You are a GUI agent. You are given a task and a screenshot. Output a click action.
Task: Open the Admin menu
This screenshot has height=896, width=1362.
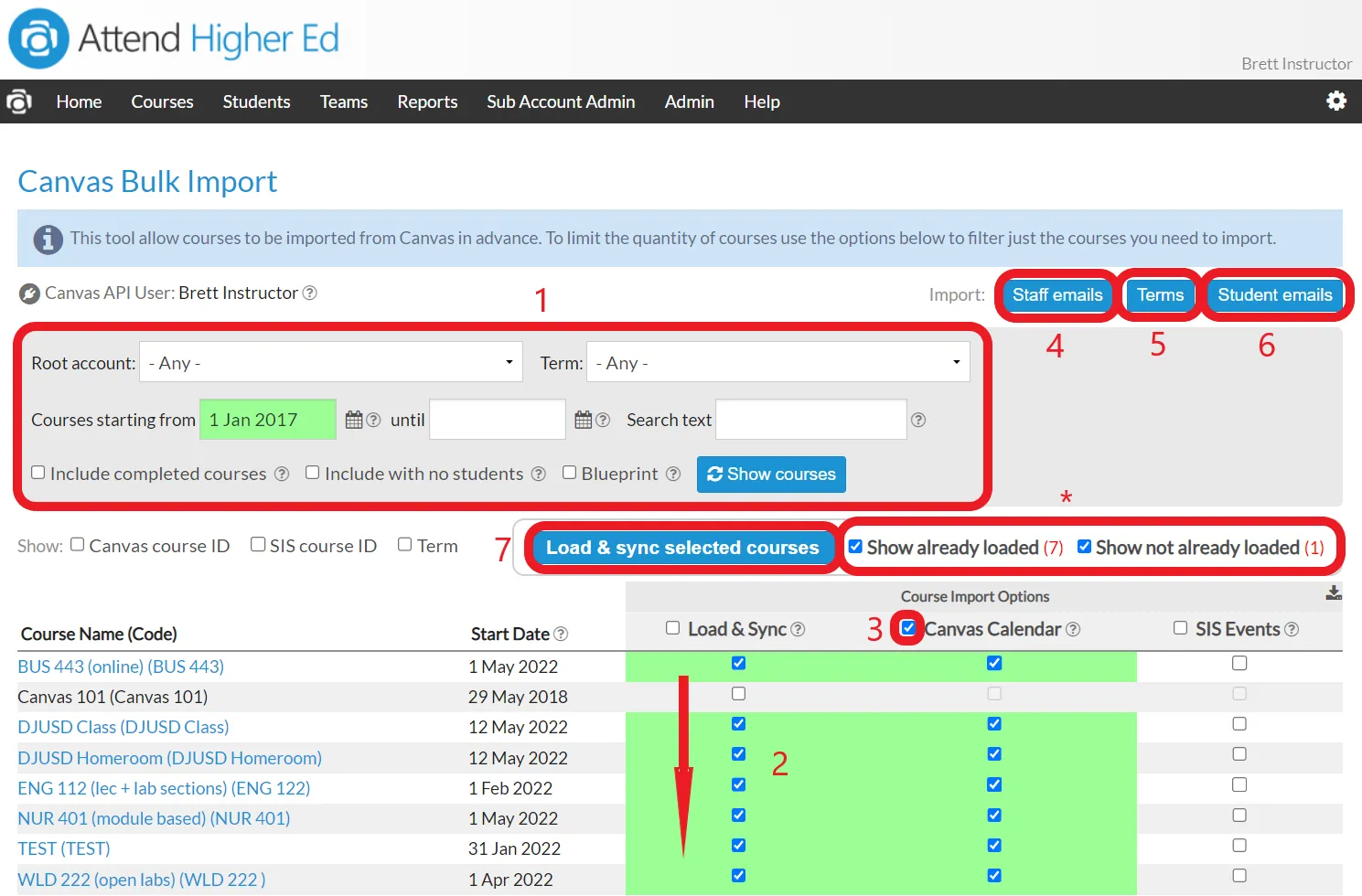point(689,101)
